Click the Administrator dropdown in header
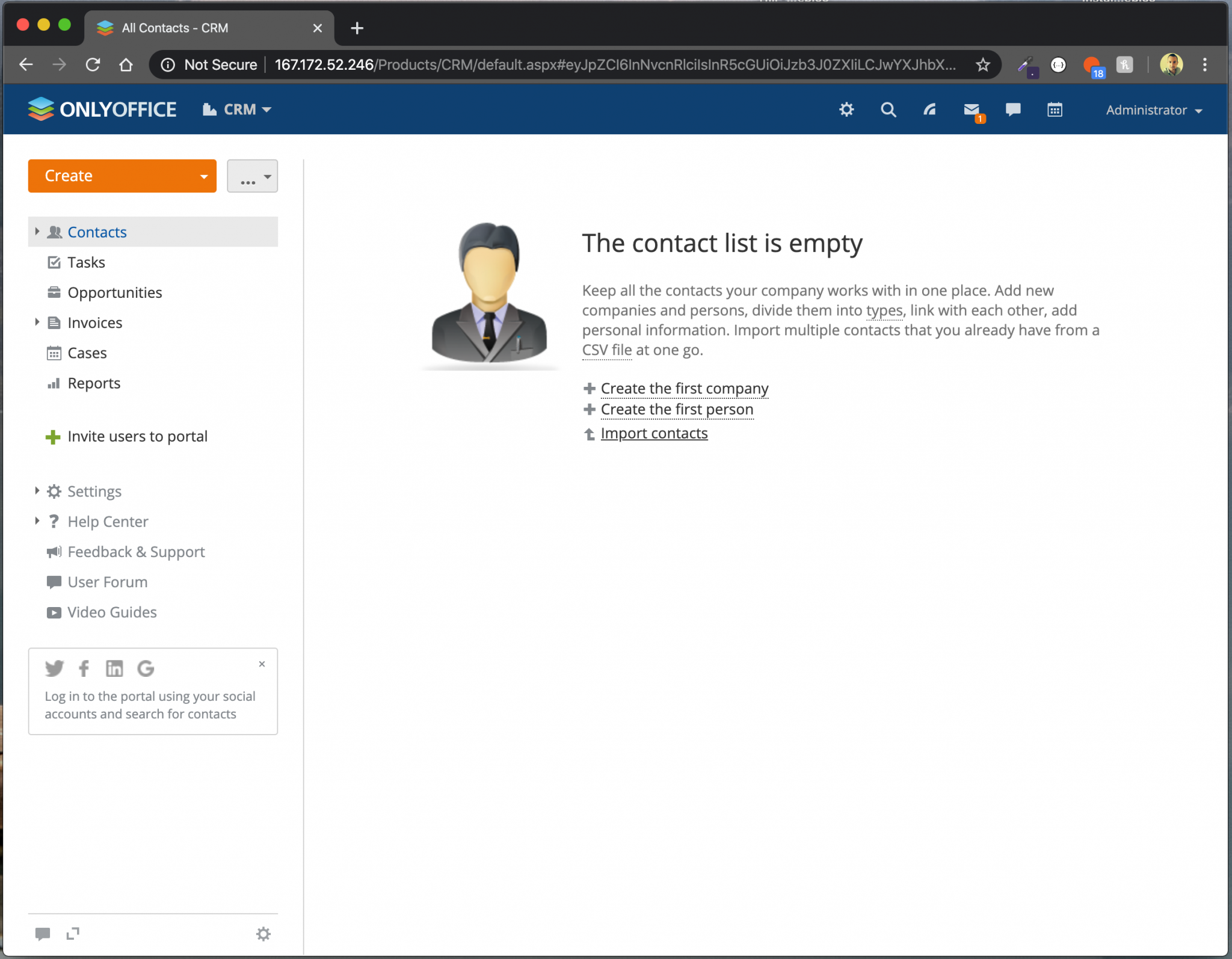This screenshot has height=959, width=1232. (x=1155, y=110)
